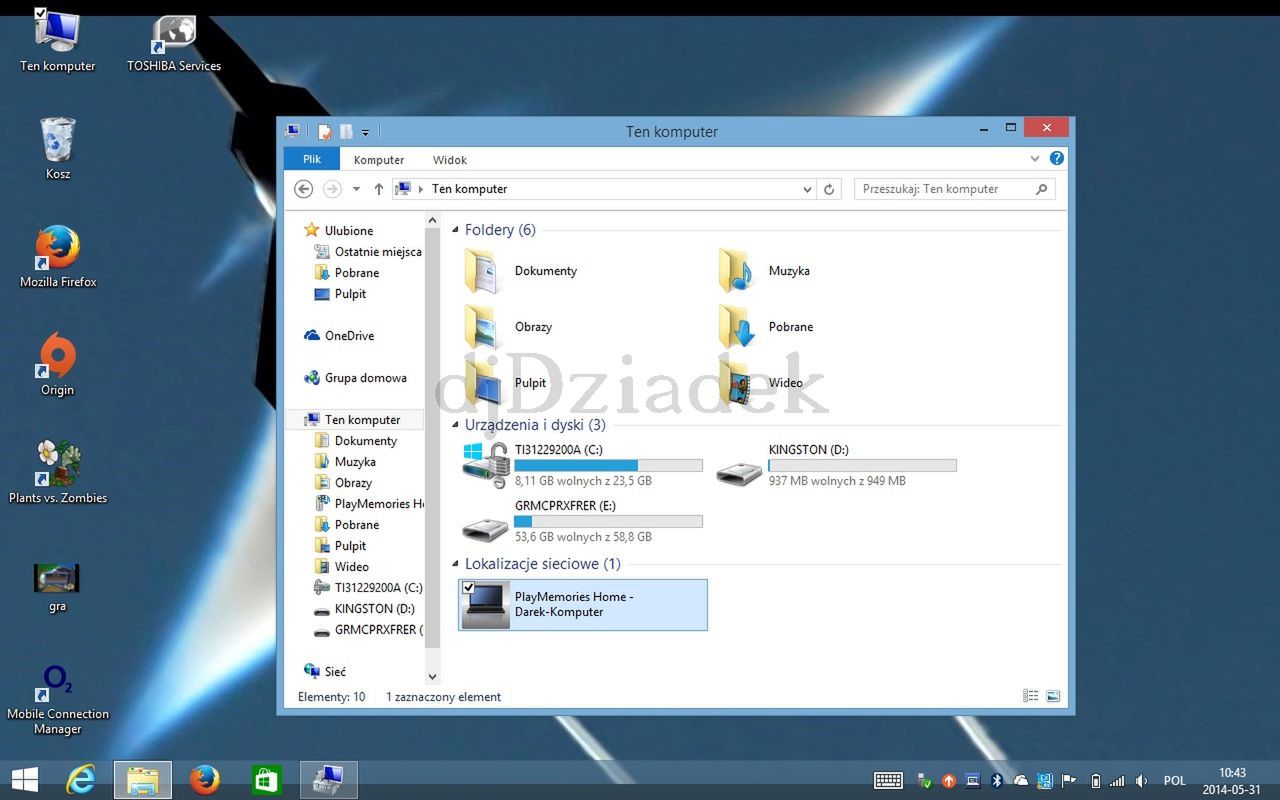Go up one folder level arrow
Screen dimensions: 1280x800
[x=379, y=189]
